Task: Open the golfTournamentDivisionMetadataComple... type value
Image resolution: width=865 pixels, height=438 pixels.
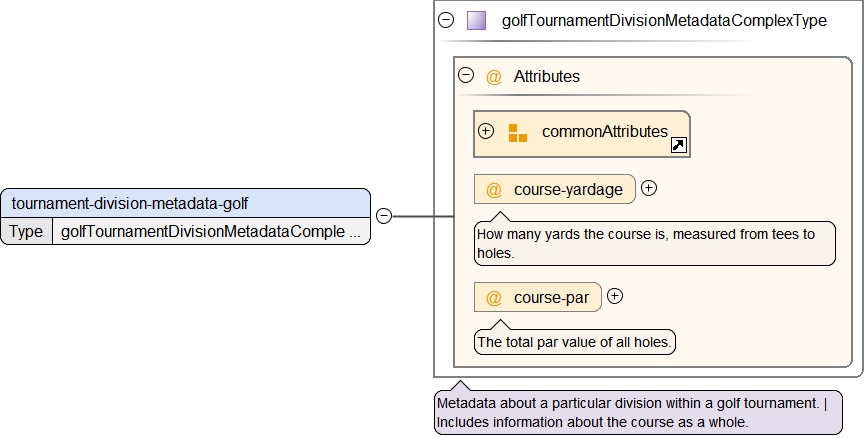Action: [x=210, y=232]
